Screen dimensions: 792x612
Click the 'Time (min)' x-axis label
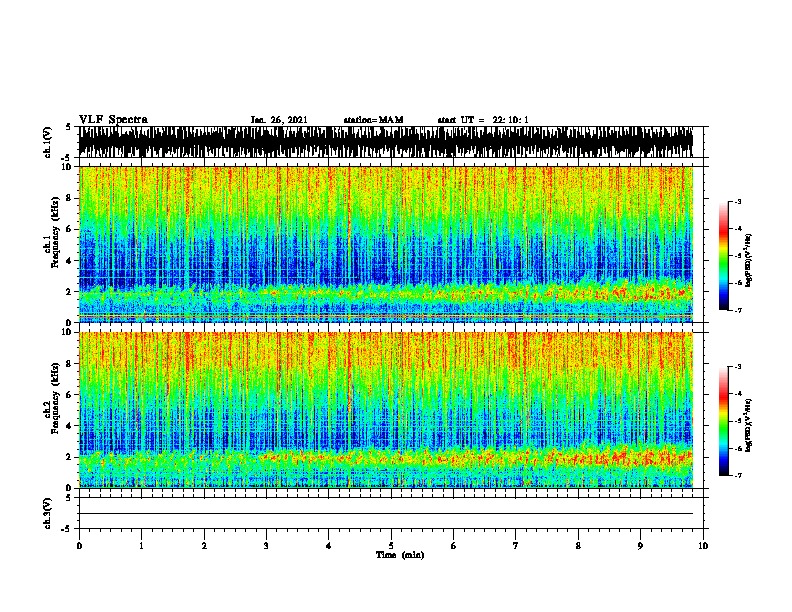[x=400, y=555]
